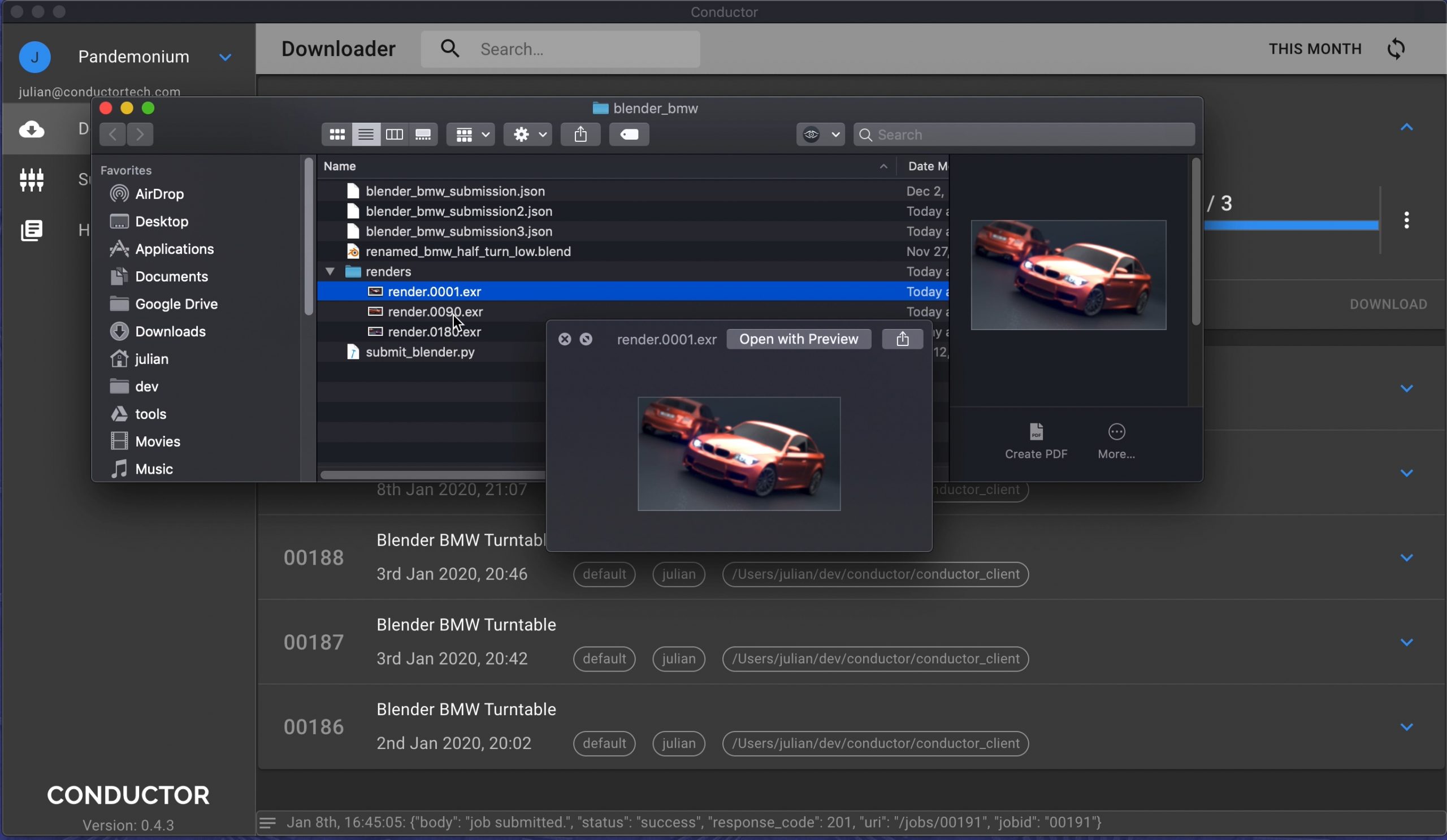Image resolution: width=1447 pixels, height=840 pixels.
Task: Click the DOWNLOAD button
Action: pyautogui.click(x=1388, y=304)
